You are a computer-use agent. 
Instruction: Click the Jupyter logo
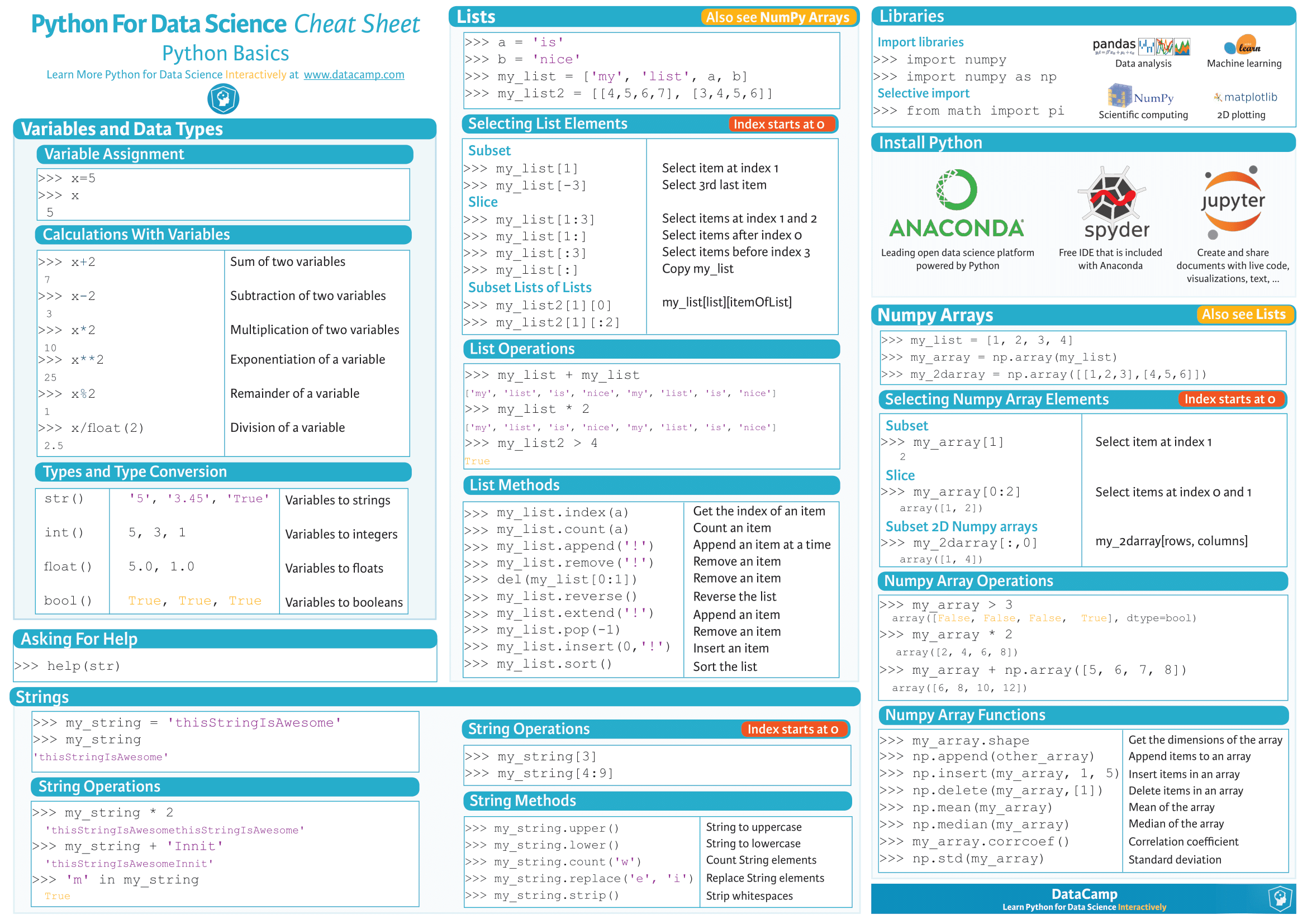pos(1233,202)
